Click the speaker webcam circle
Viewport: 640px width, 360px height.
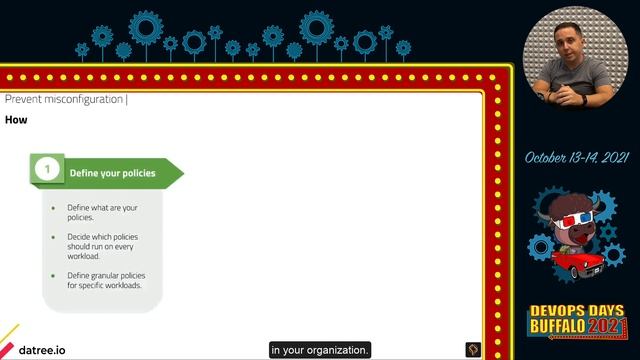pyautogui.click(x=576, y=58)
